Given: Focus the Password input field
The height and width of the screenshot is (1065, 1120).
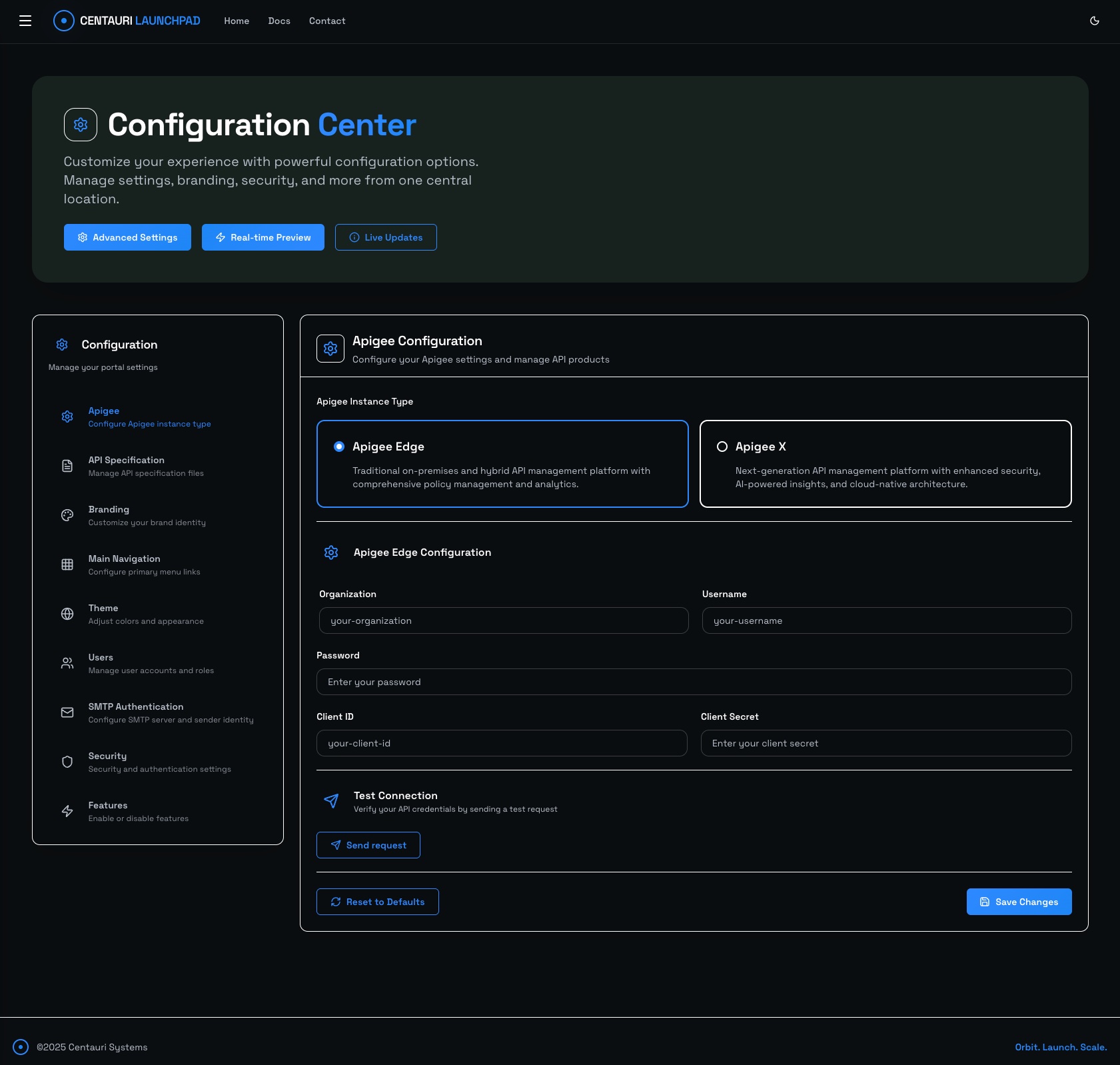Looking at the screenshot, I should point(694,682).
